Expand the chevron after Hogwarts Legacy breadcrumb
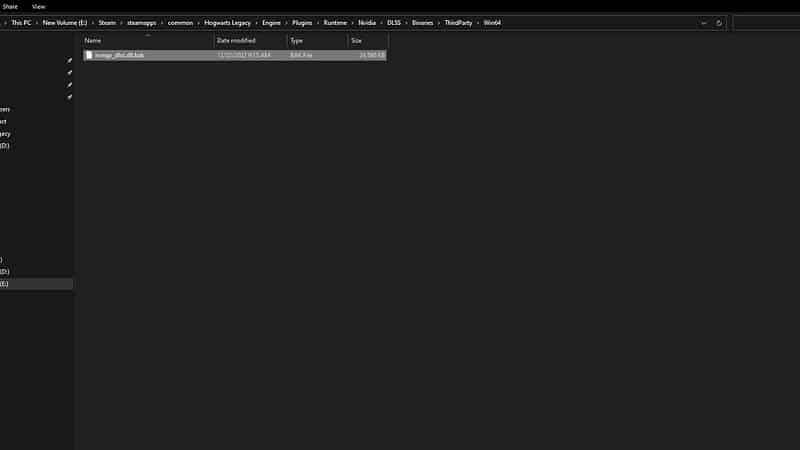The width and height of the screenshot is (800, 450). [x=256, y=22]
